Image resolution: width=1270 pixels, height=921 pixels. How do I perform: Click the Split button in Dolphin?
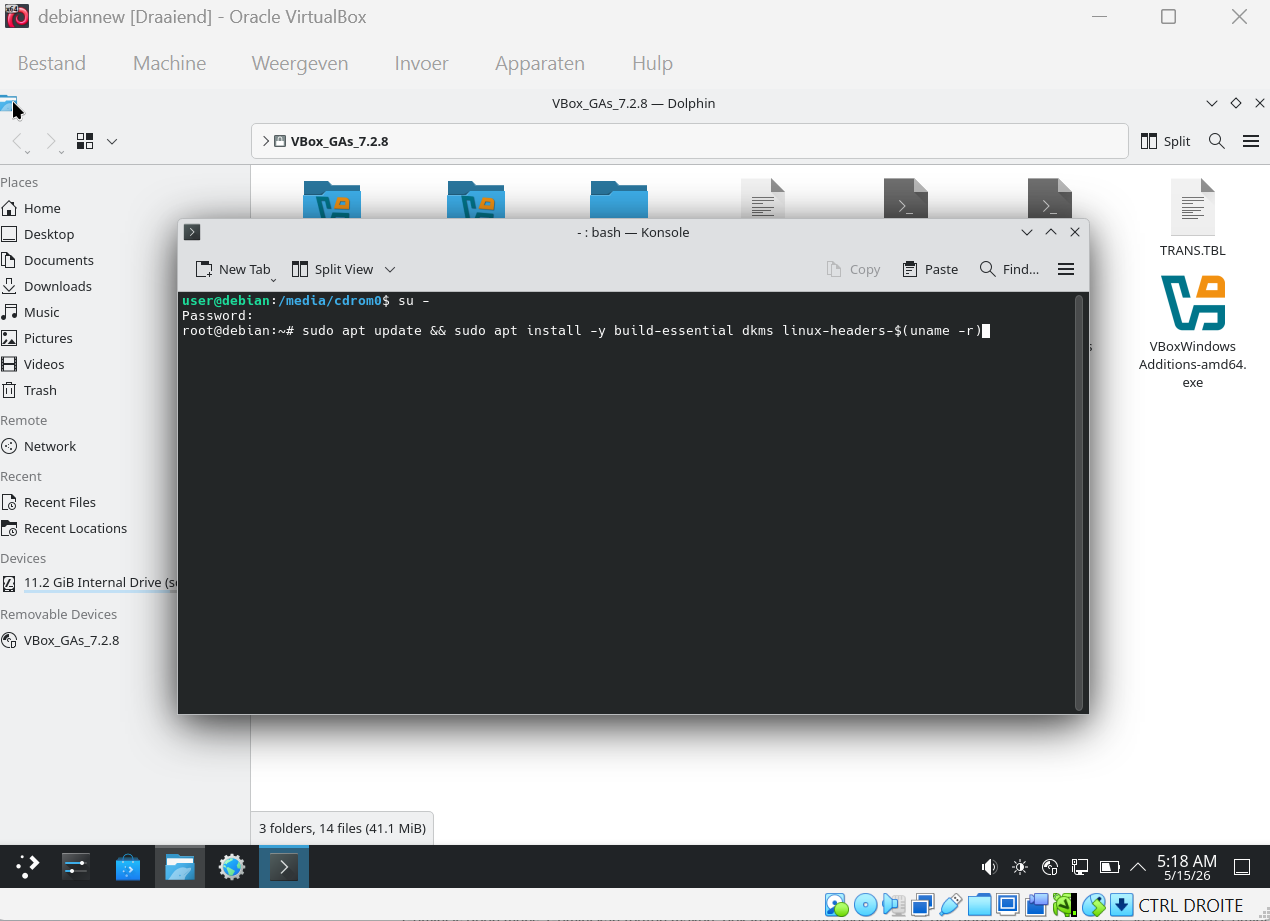[1166, 141]
